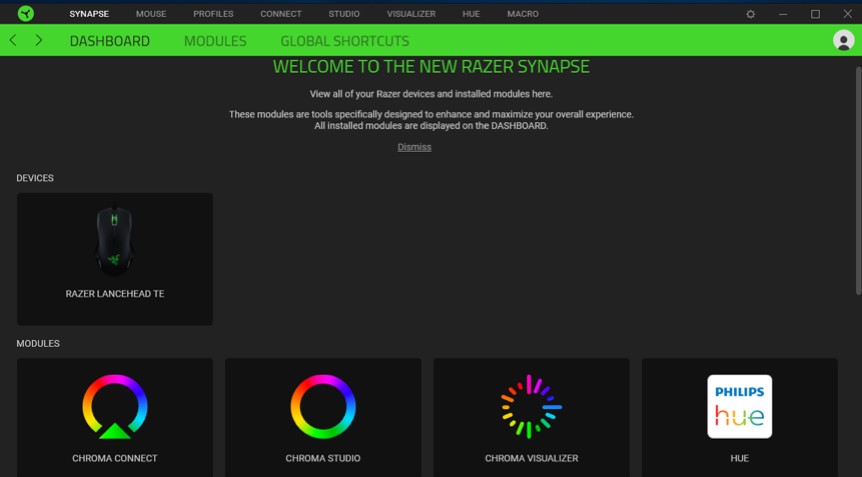Click the CHROMA CONNECT label

pos(115,458)
